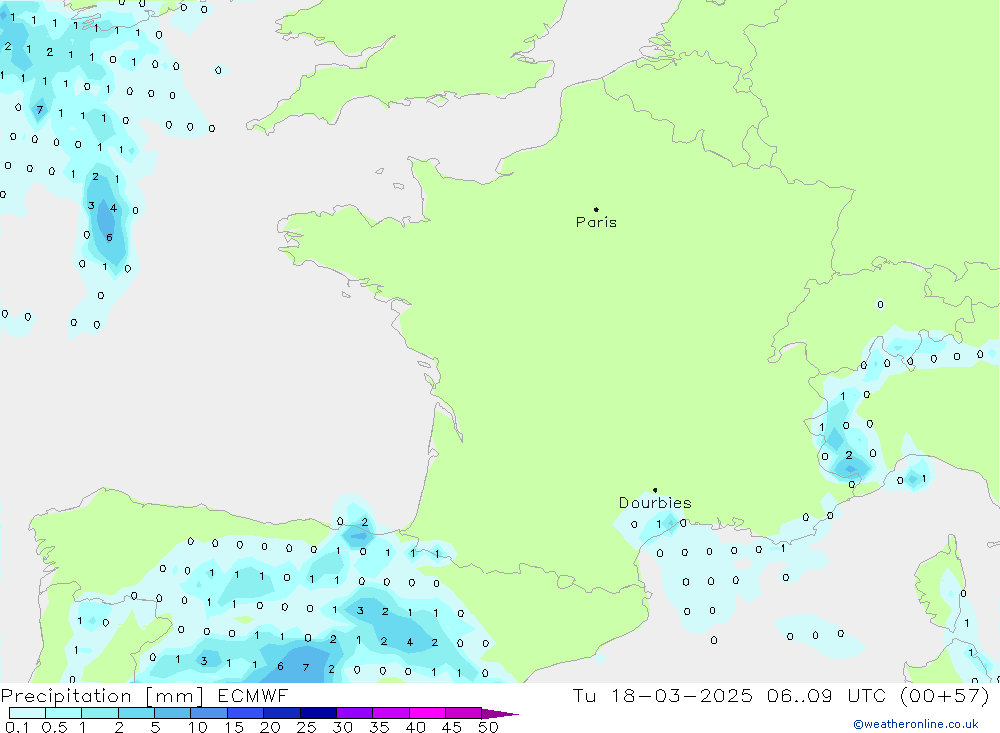Click the 'Precipitation [mm]' title text

pos(102,695)
